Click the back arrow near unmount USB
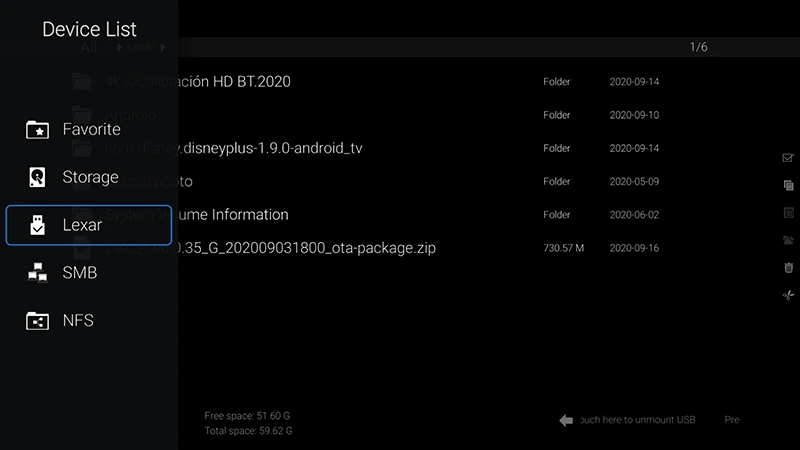Viewport: 800px width, 450px height. coord(566,420)
